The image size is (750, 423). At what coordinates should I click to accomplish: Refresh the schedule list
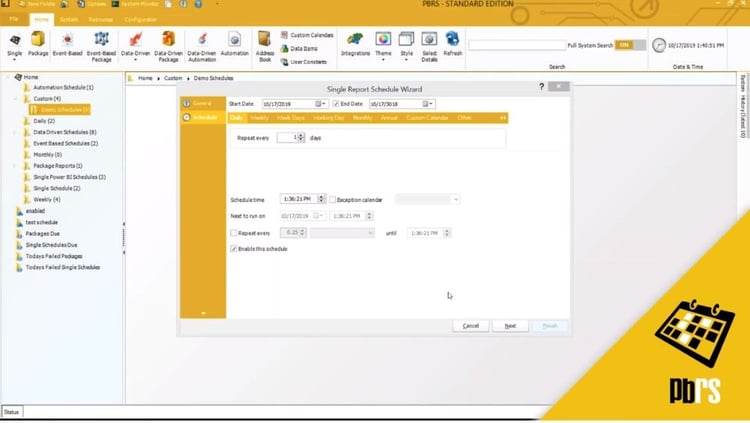(452, 44)
